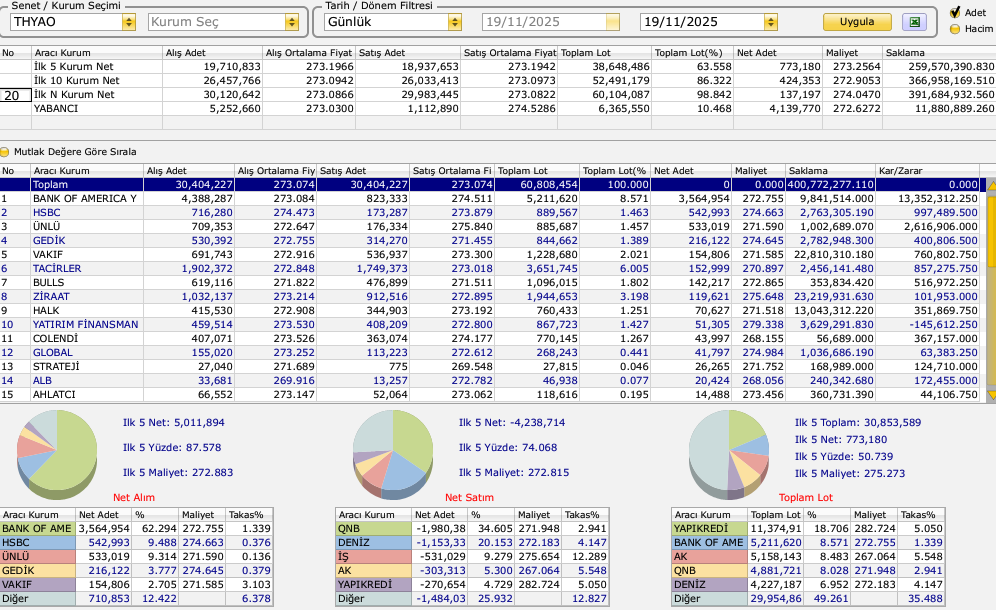Select the BANK OF AMERICA Y row

(490, 199)
